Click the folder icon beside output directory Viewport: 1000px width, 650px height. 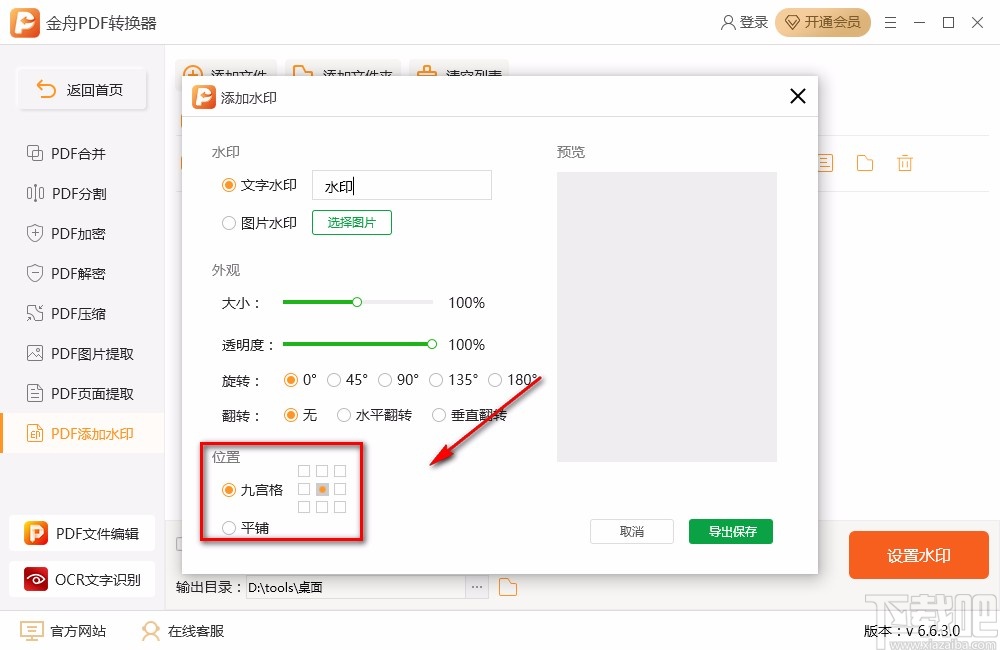coord(507,588)
